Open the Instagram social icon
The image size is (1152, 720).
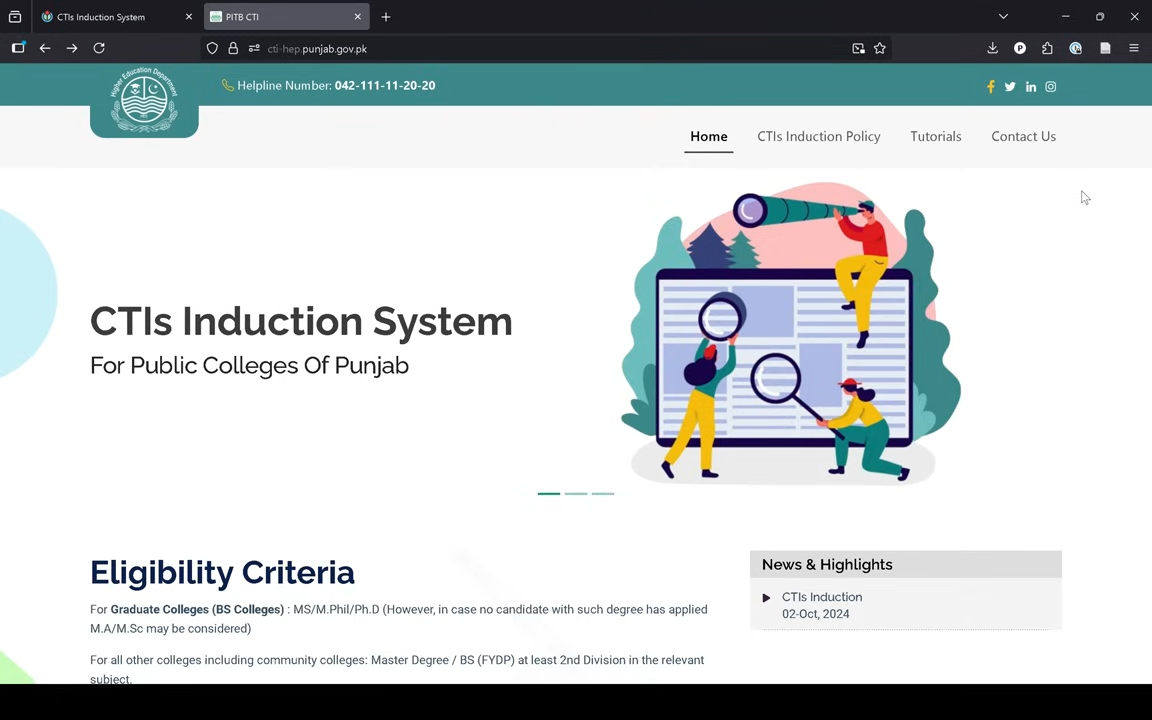pyautogui.click(x=1050, y=87)
